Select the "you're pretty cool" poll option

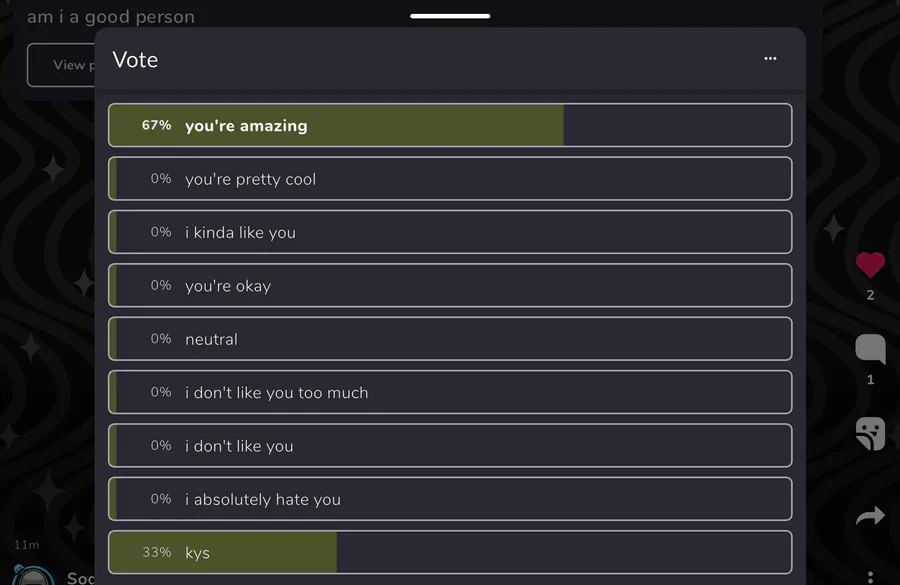pos(450,179)
